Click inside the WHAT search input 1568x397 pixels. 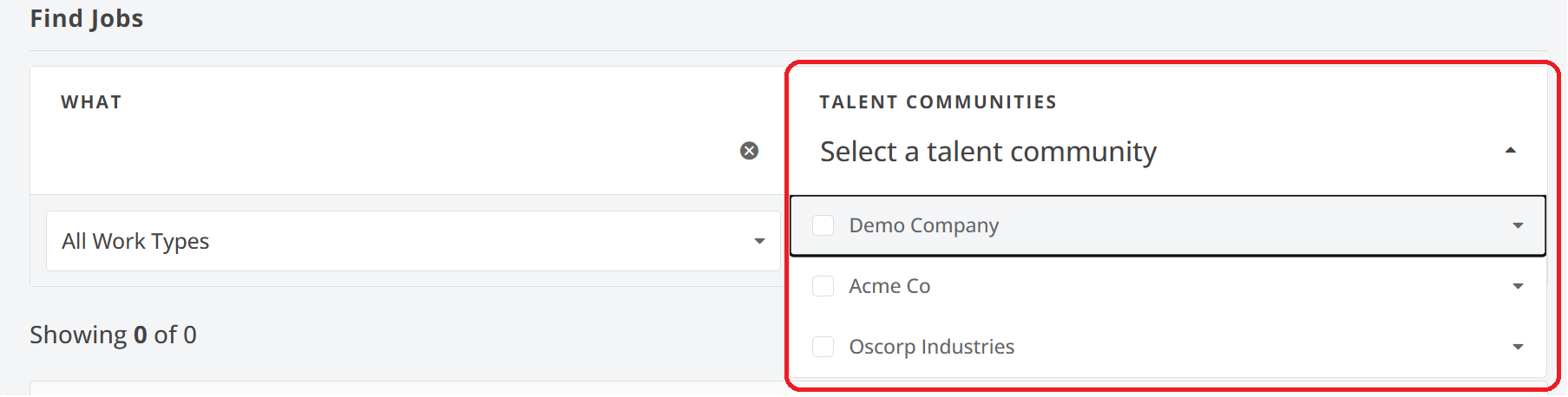(382, 152)
